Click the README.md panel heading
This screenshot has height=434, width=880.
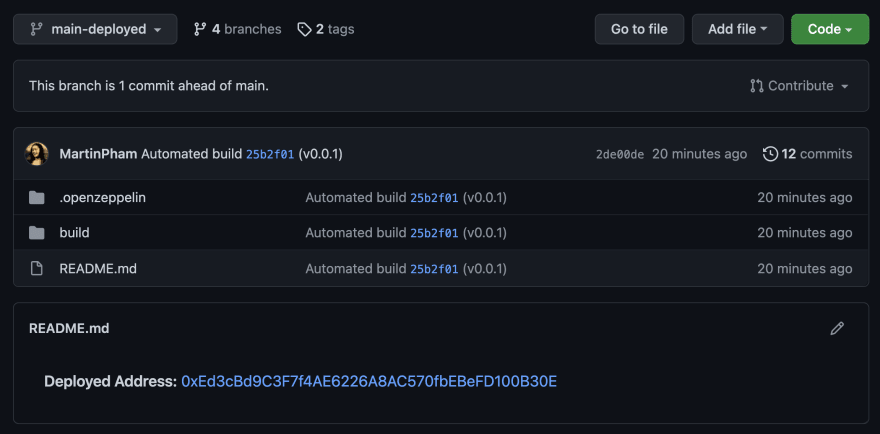pos(69,328)
